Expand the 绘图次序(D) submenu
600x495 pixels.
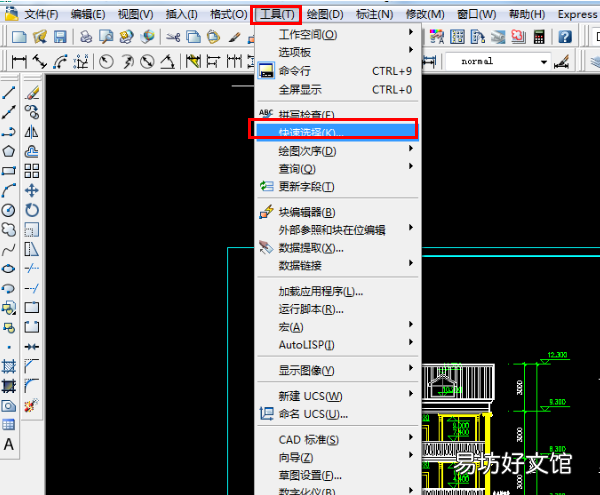(337, 151)
